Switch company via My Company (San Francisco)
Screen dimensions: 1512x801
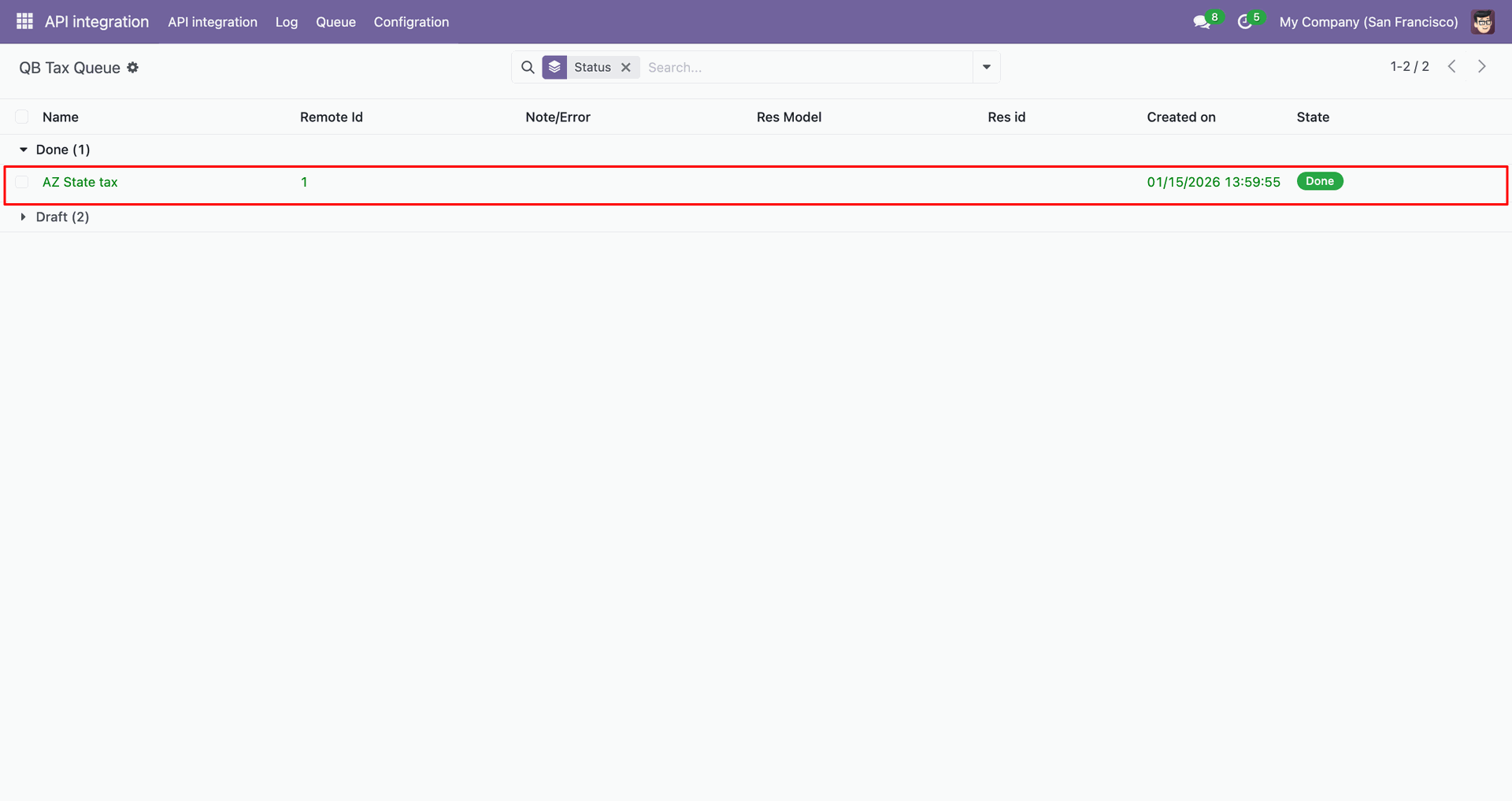(x=1369, y=22)
